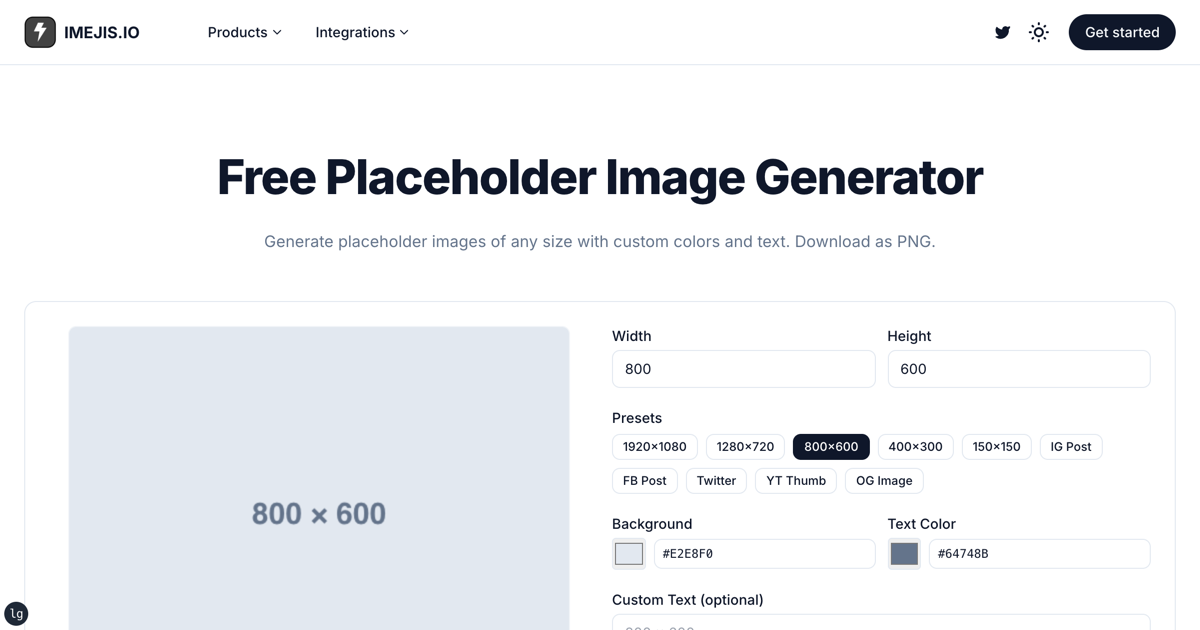This screenshot has height=630, width=1200.
Task: Open the Twitter profile icon in navbar
Action: (x=1002, y=32)
